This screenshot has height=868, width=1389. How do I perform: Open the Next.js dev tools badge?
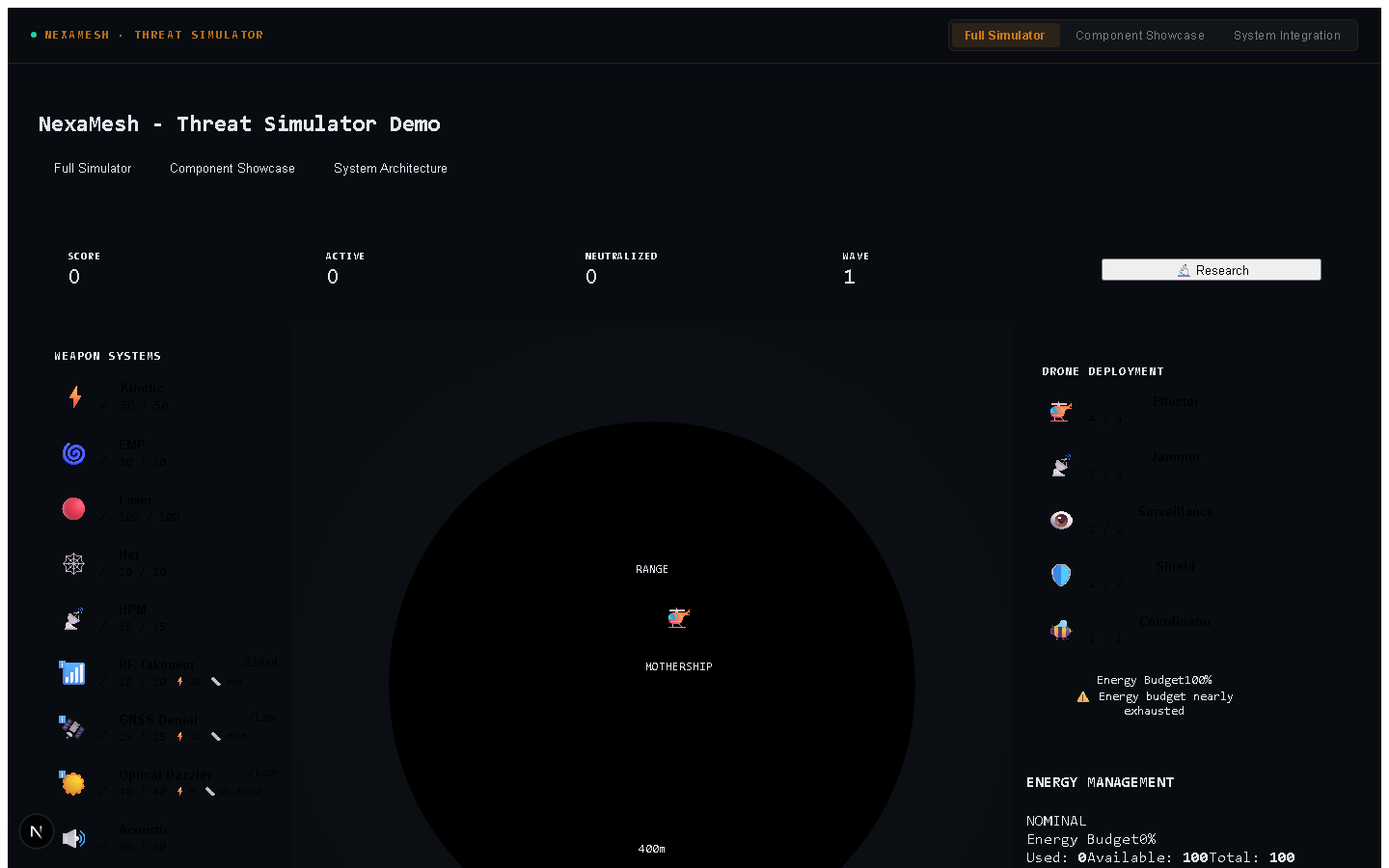coord(37,831)
